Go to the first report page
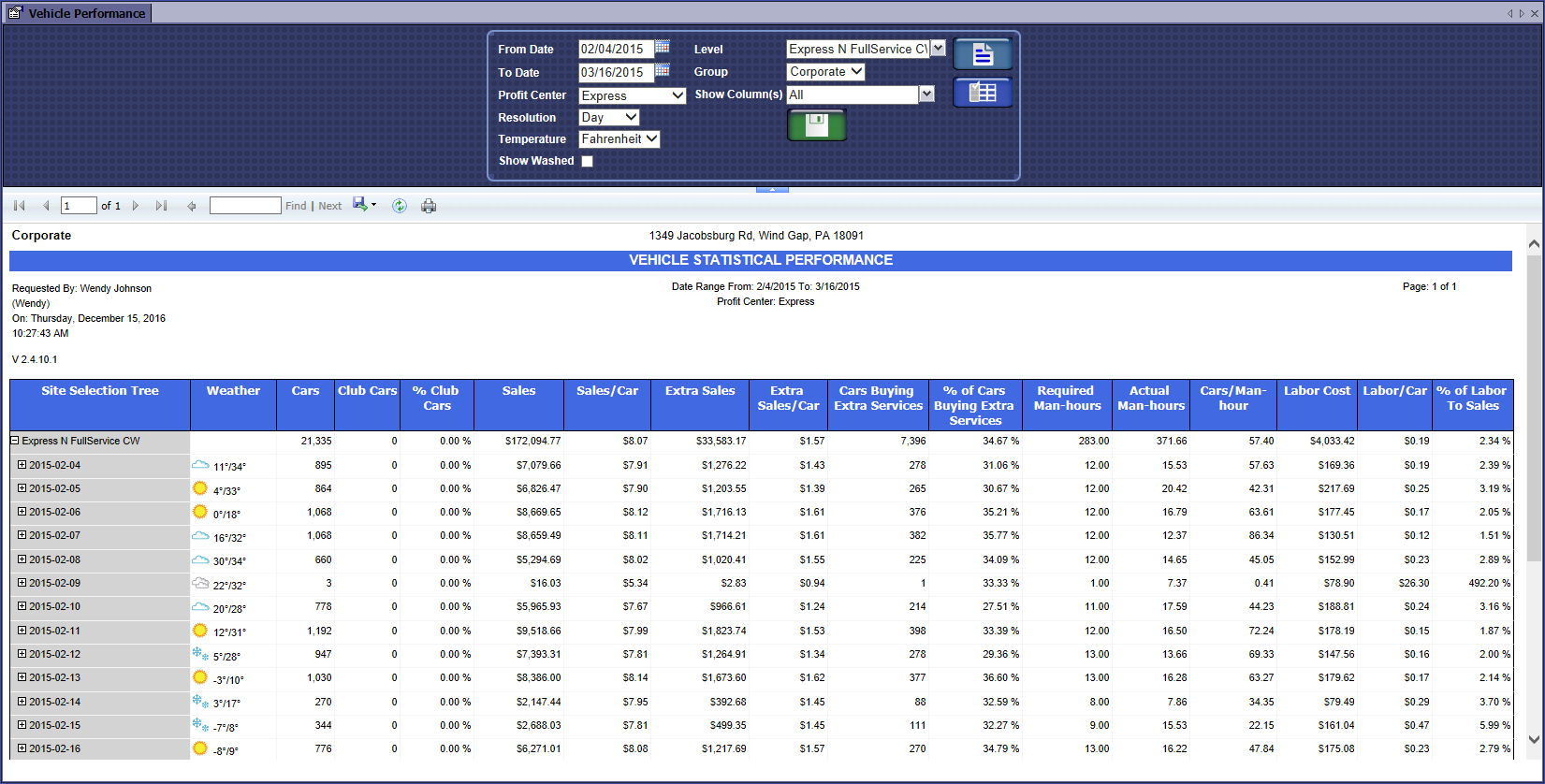Image resolution: width=1545 pixels, height=784 pixels. 19,206
